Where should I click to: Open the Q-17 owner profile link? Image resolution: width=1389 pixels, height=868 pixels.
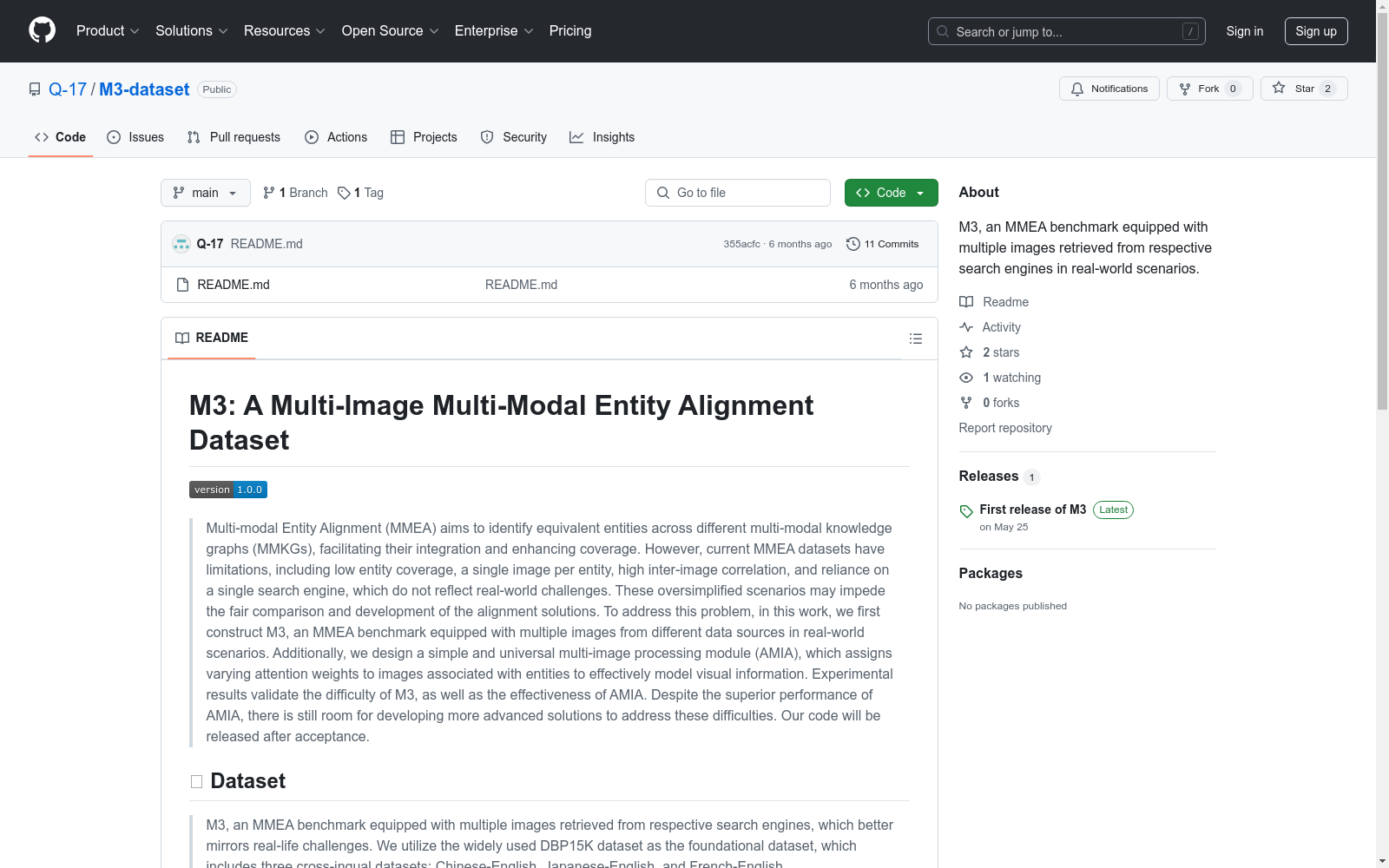pos(68,89)
